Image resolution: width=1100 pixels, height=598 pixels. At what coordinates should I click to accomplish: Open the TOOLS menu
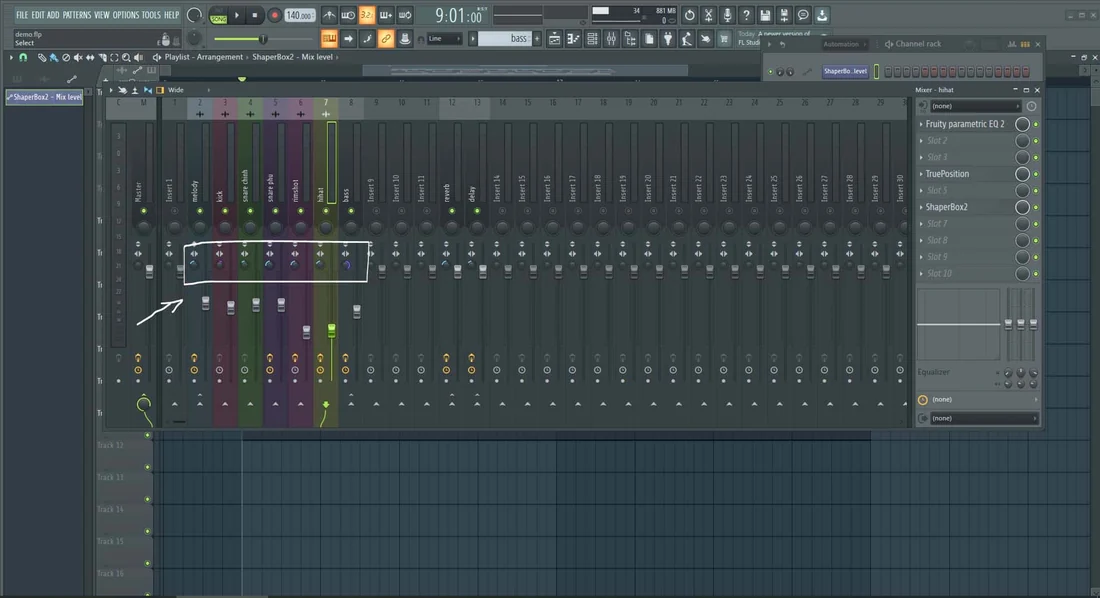point(151,15)
